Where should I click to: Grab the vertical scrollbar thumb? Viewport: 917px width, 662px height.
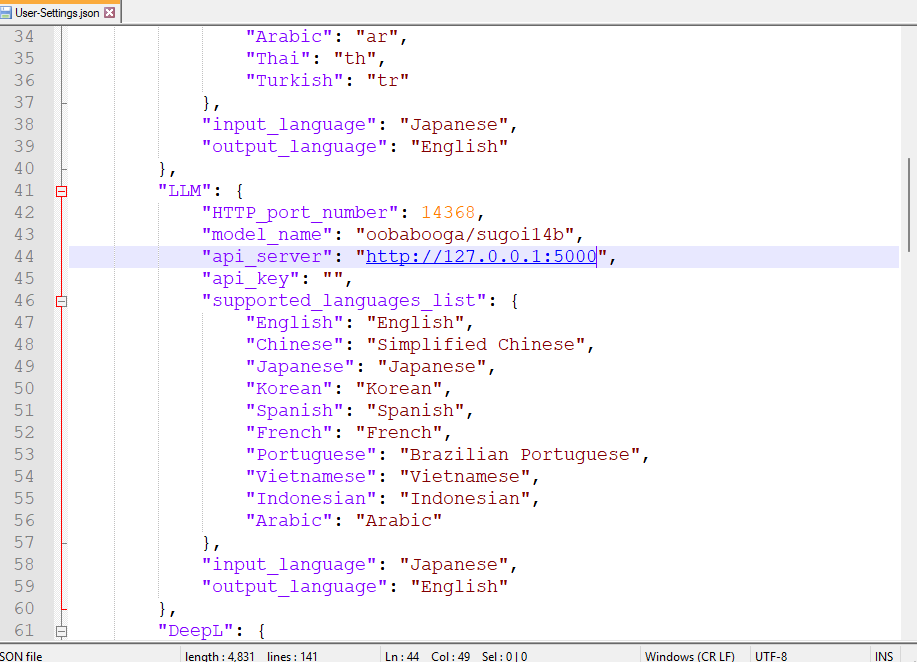(x=909, y=205)
